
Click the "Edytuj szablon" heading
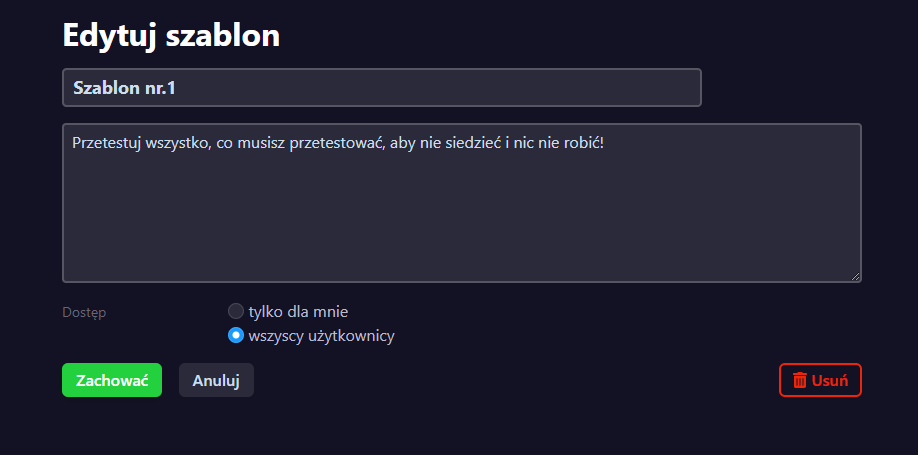click(x=171, y=35)
